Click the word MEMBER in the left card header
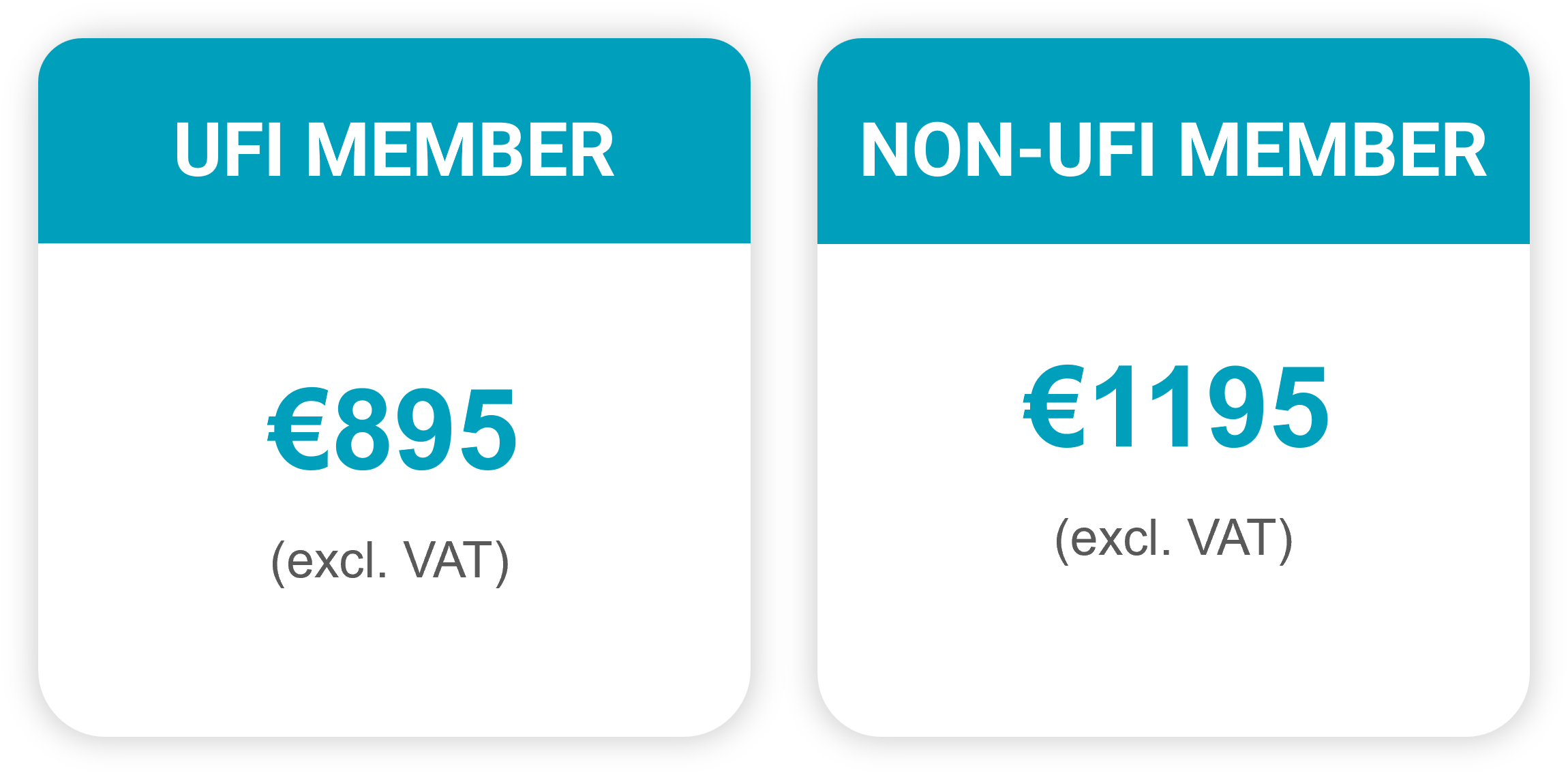The height and width of the screenshot is (775, 1568). (x=461, y=151)
